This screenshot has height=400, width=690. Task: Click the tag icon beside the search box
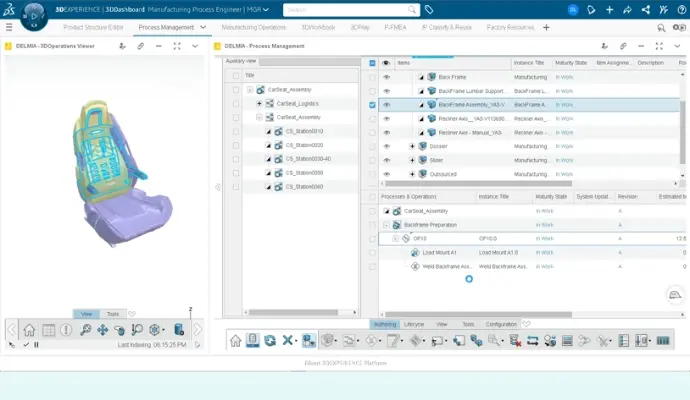[x=429, y=9]
